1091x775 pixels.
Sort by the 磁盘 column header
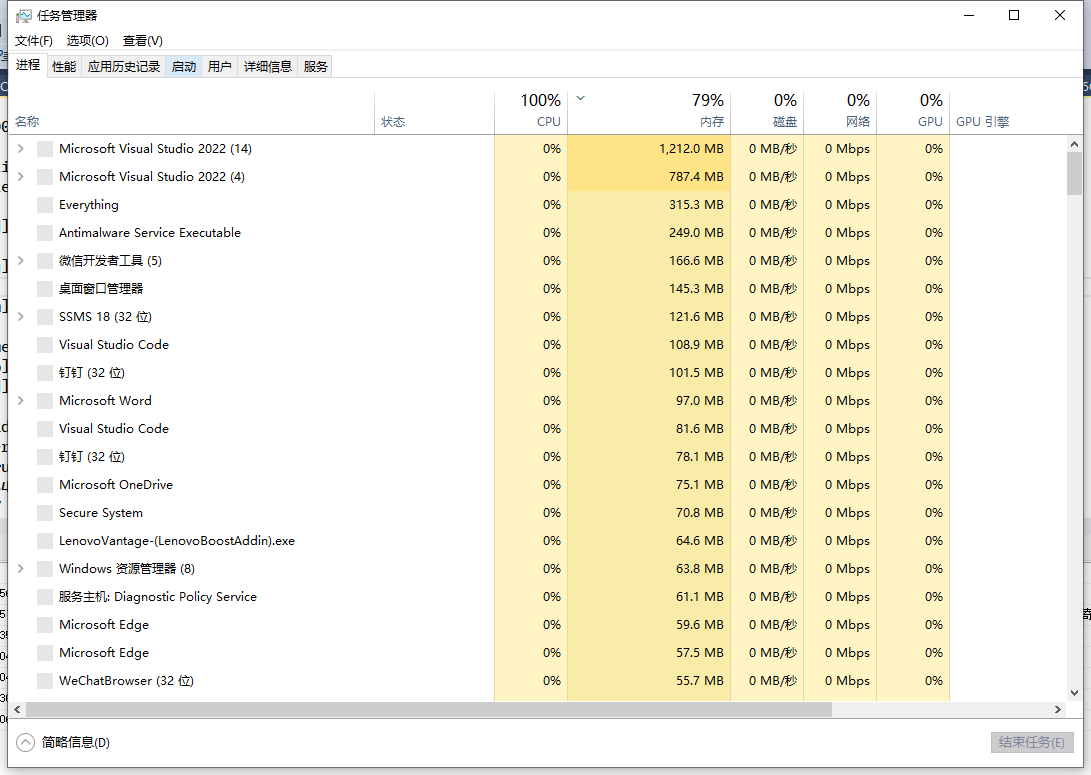[767, 113]
